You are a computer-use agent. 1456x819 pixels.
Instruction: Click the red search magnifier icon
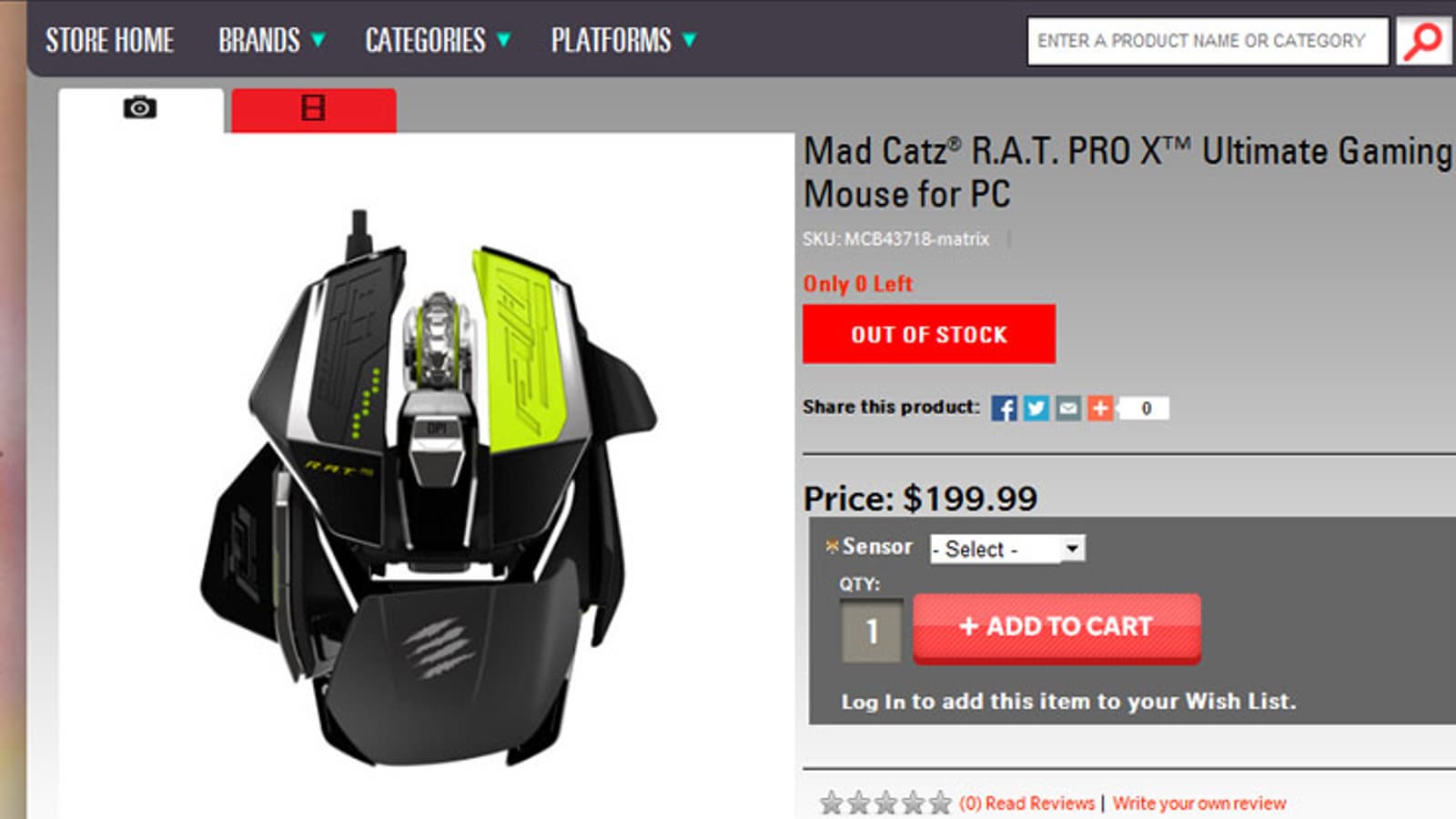pyautogui.click(x=1424, y=41)
